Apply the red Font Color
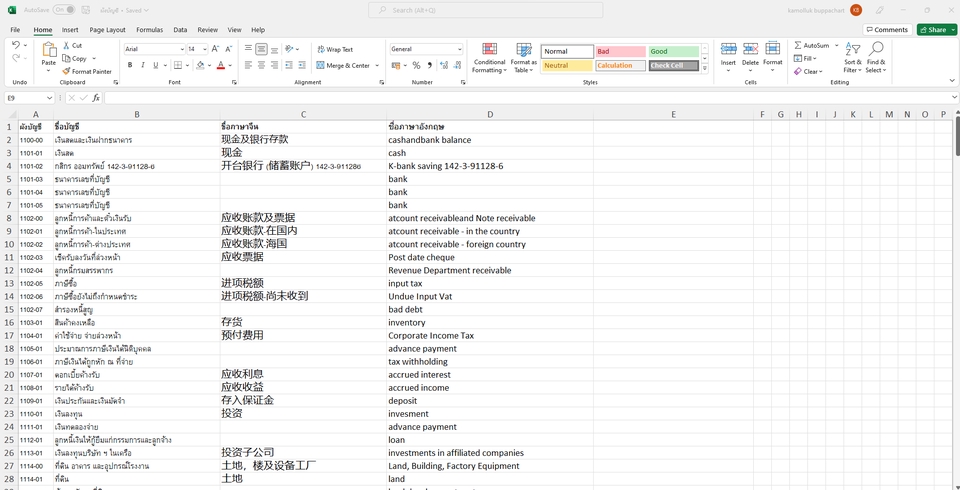960x490 pixels. tap(221, 65)
